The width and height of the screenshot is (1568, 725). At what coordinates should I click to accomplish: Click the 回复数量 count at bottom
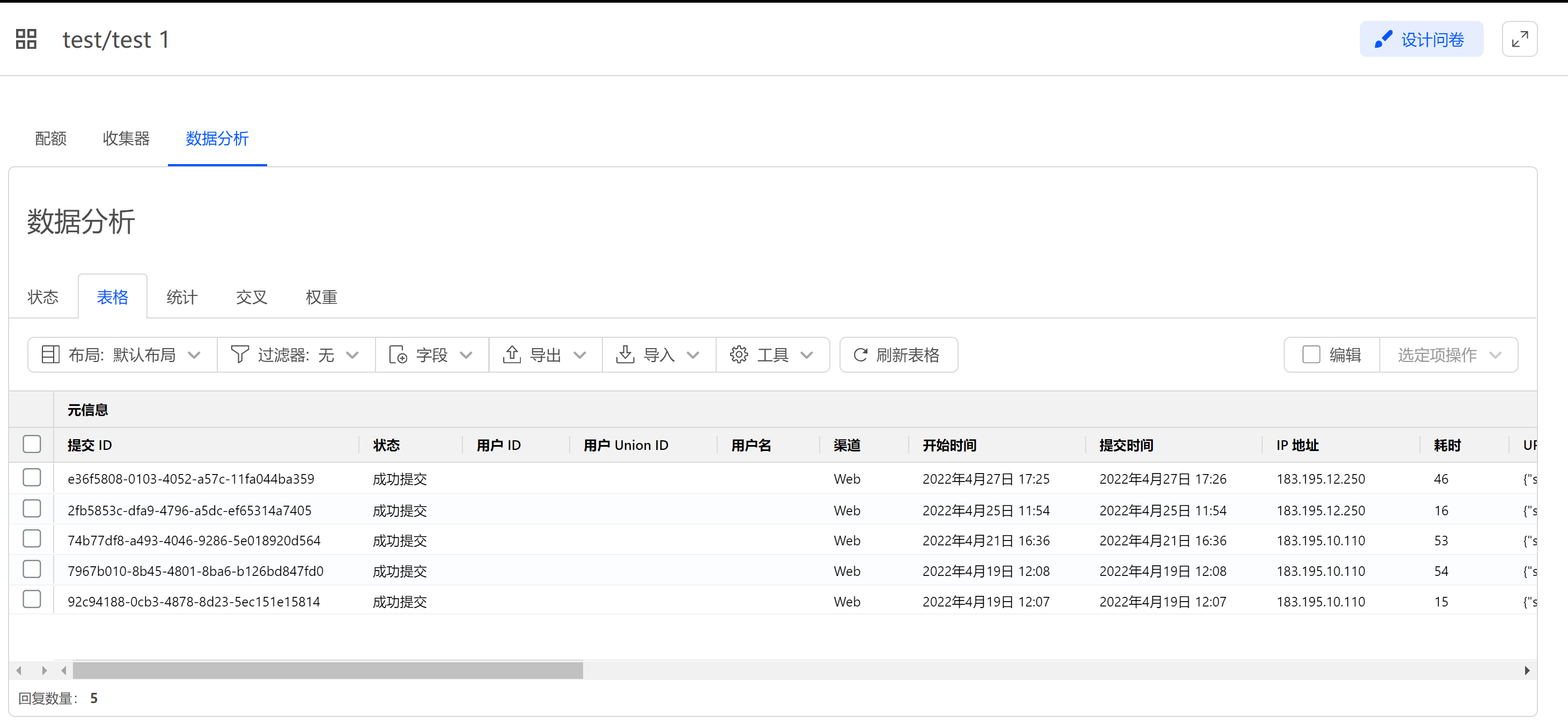(94, 698)
